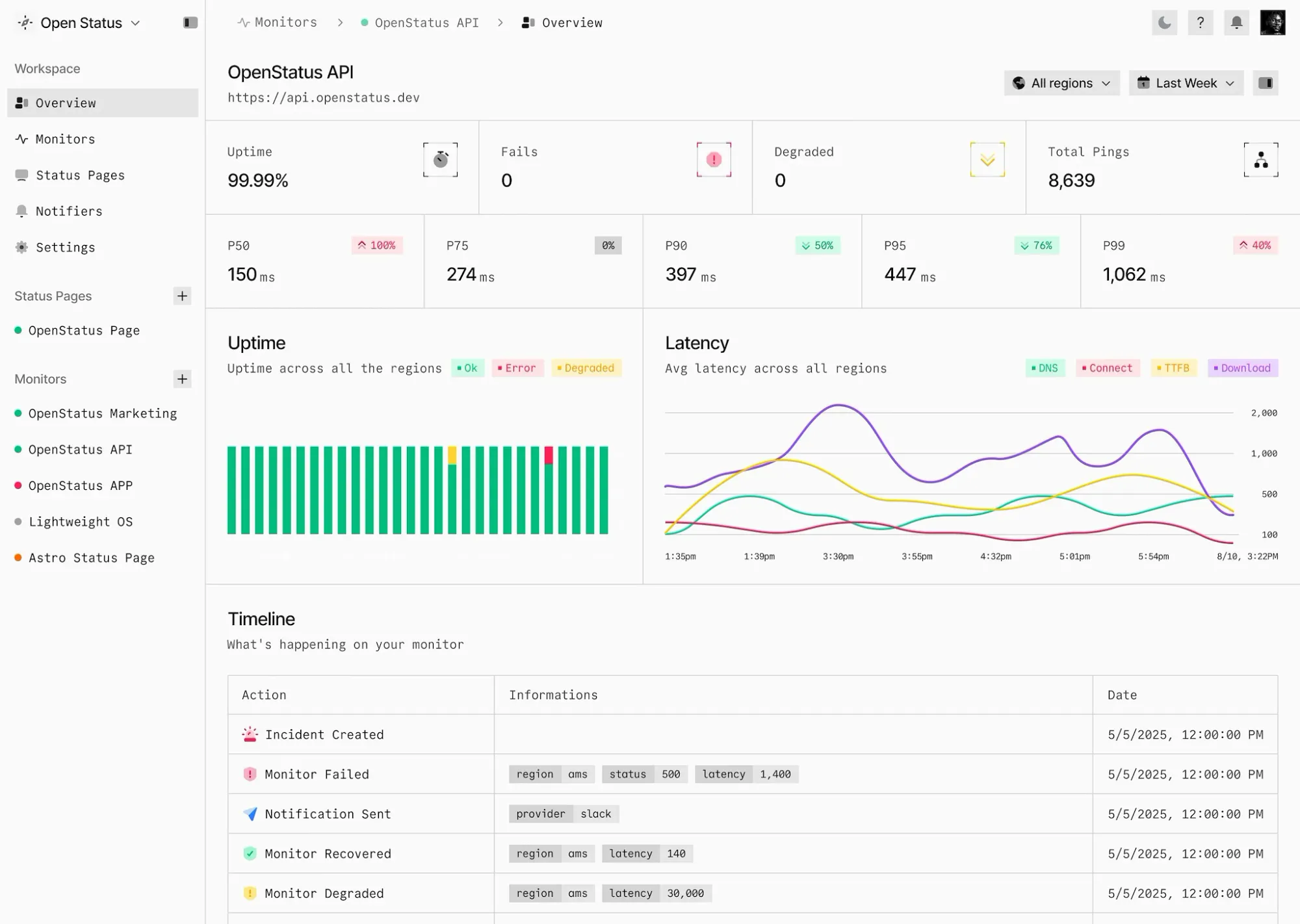
Task: Go to Notifiers in the sidebar
Action: [x=68, y=211]
